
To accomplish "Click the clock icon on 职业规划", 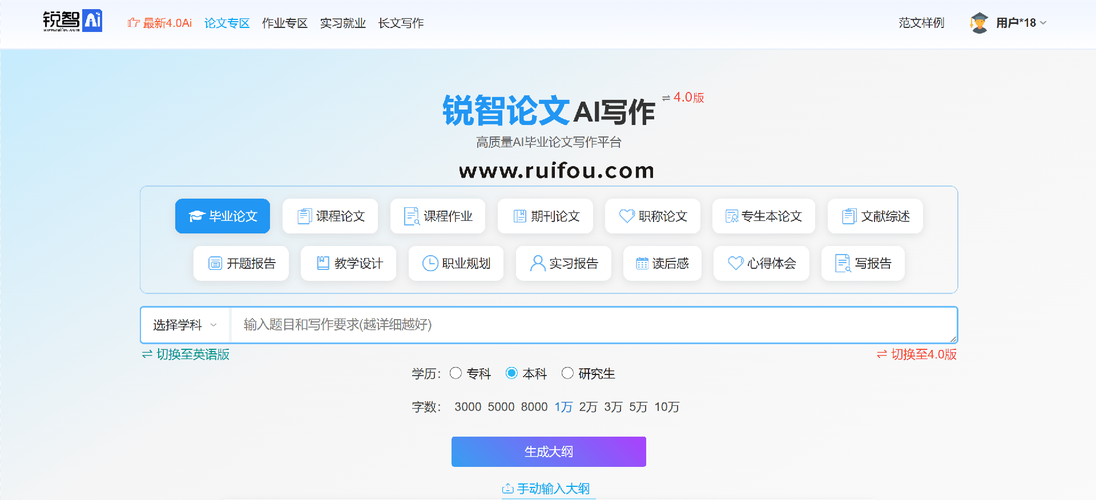I will [431, 264].
